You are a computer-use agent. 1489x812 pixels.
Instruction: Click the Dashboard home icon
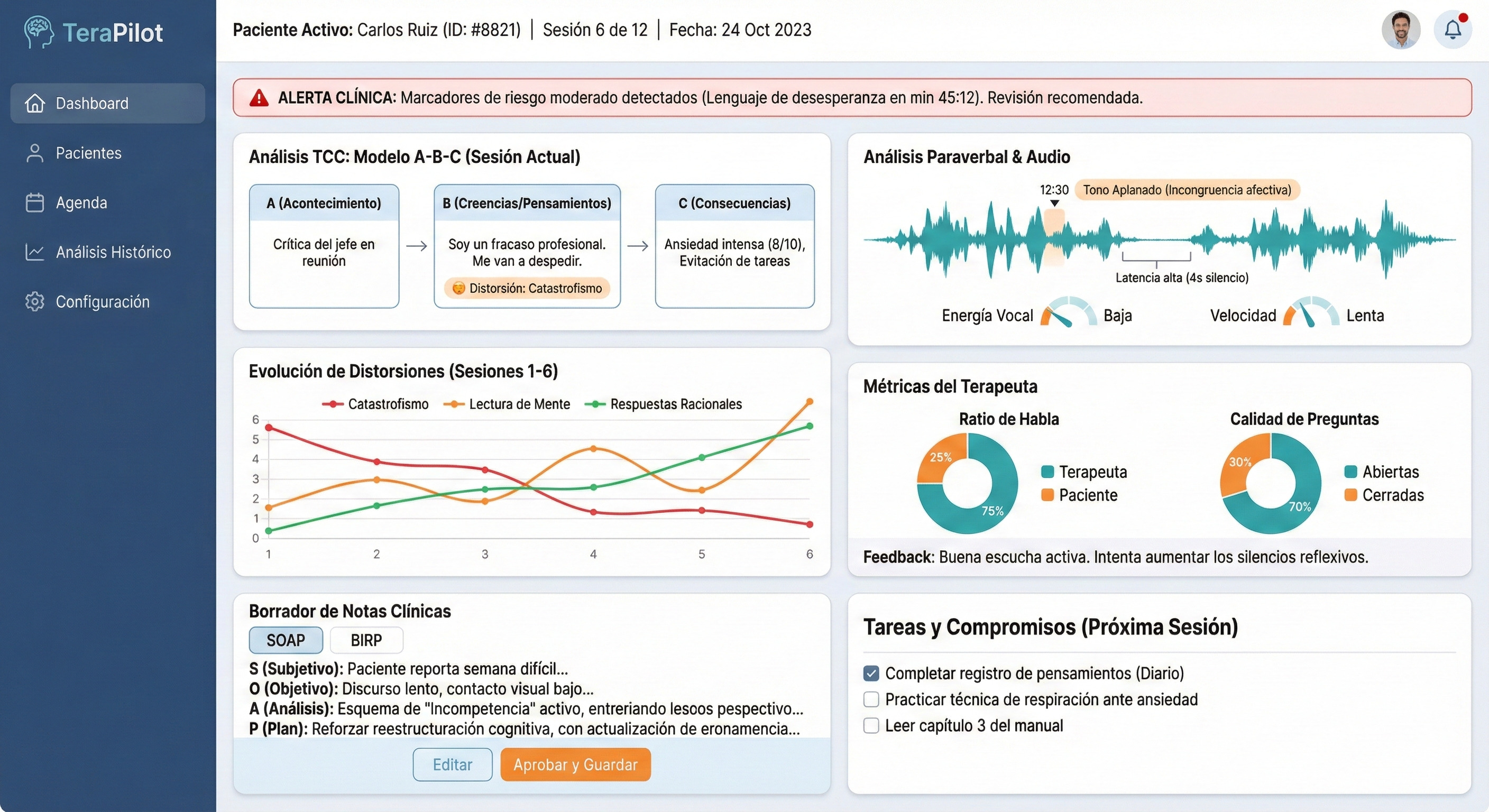point(35,104)
